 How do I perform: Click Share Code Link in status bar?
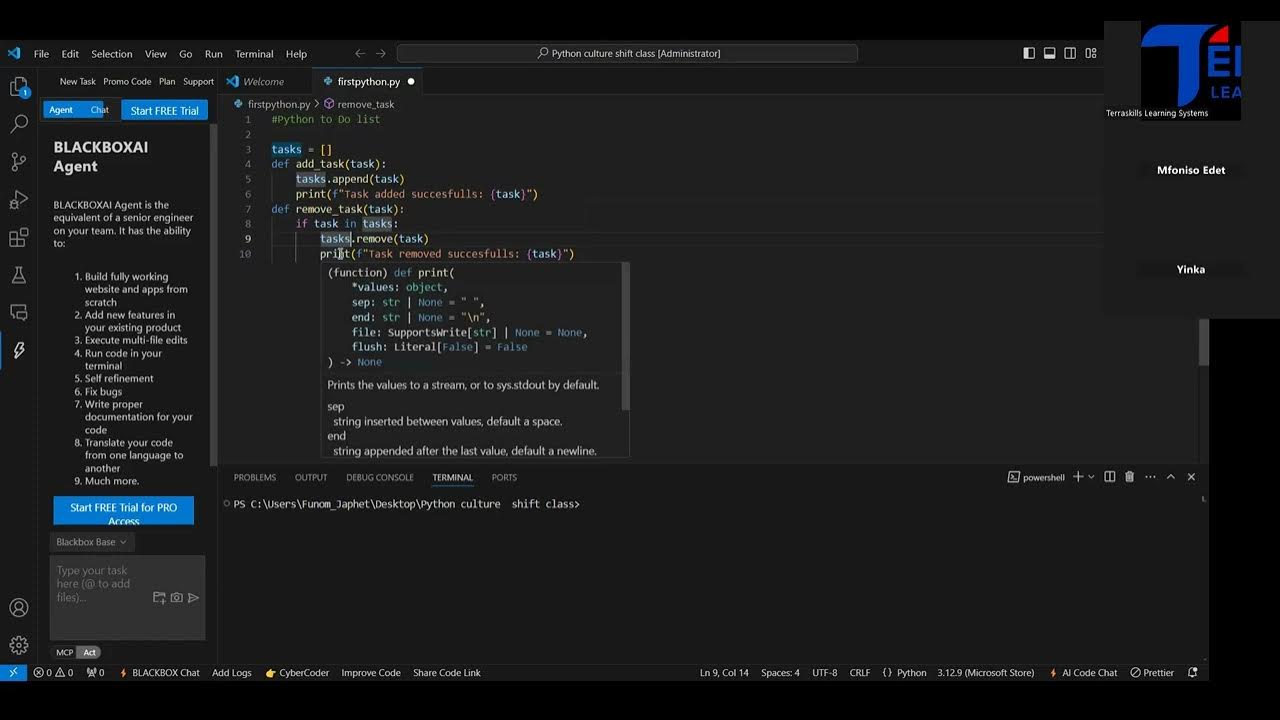coord(447,673)
